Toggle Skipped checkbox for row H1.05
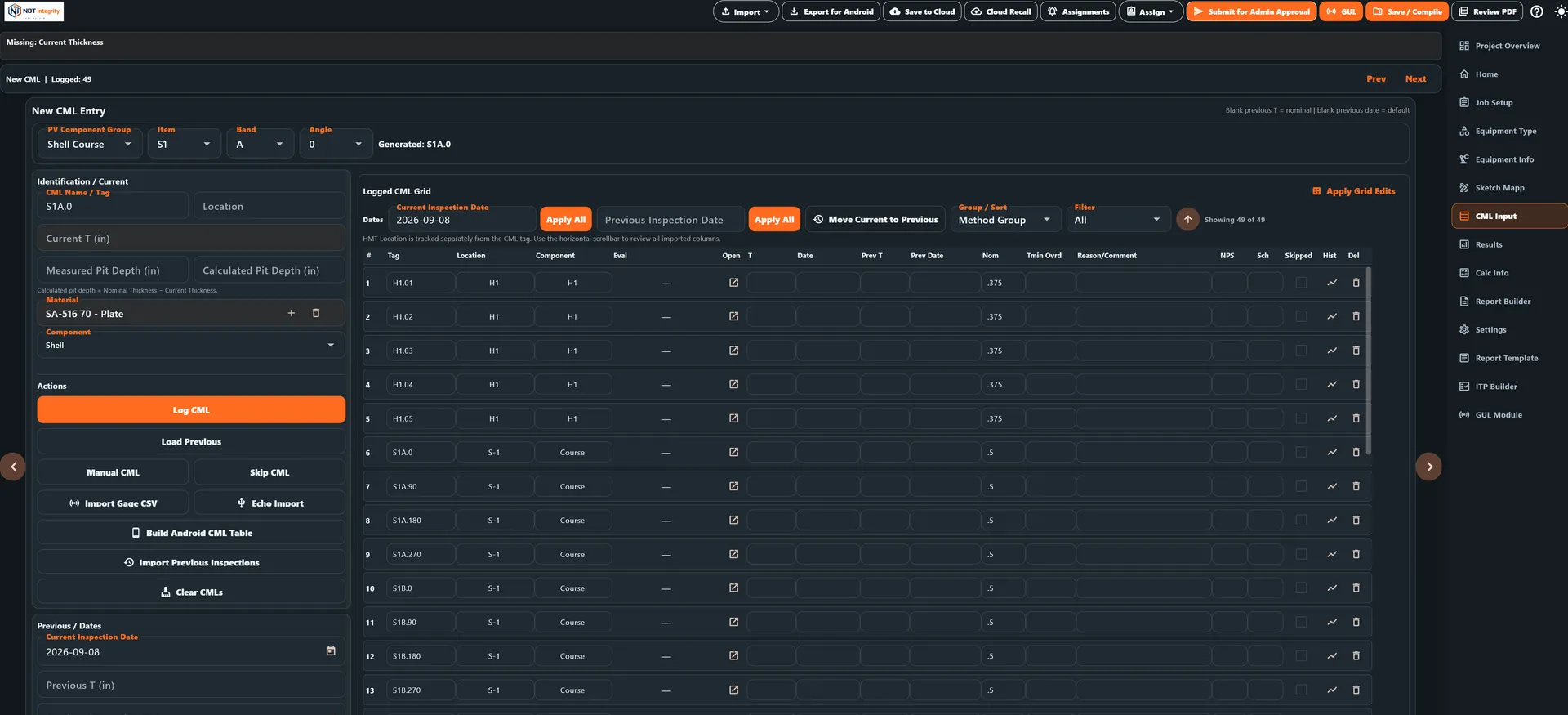1568x715 pixels. [1301, 418]
